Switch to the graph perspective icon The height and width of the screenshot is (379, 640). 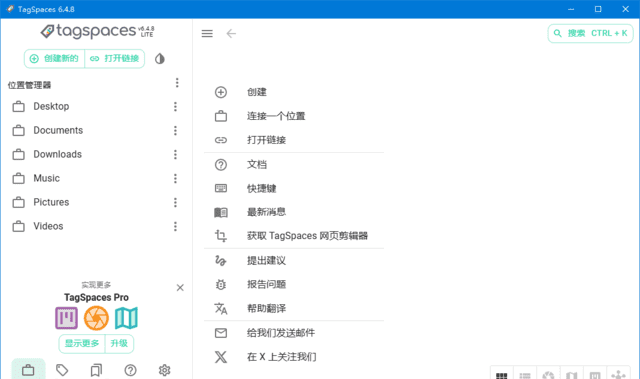[x=618, y=375]
